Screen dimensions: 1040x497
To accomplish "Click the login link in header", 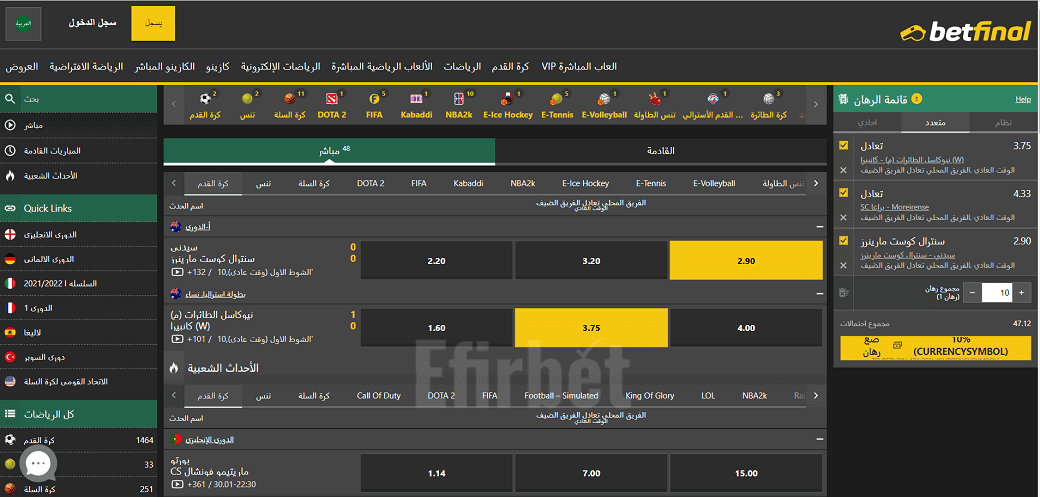I will click(92, 22).
